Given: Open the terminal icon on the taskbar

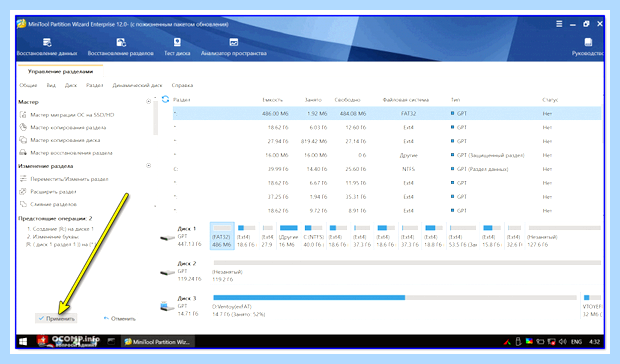Looking at the screenshot, I should [111, 341].
